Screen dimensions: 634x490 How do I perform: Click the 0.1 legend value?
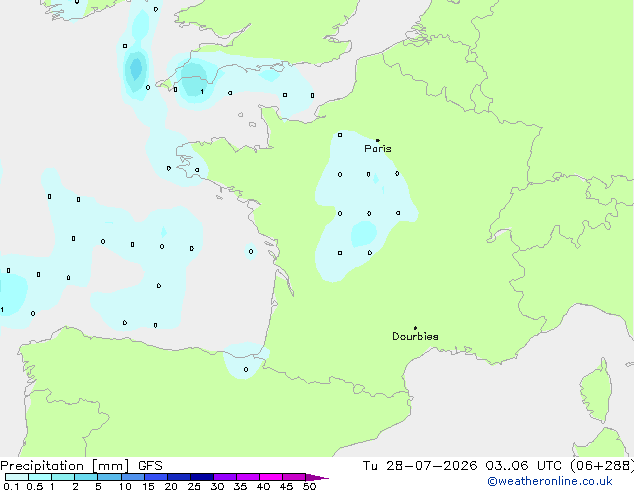(11, 486)
